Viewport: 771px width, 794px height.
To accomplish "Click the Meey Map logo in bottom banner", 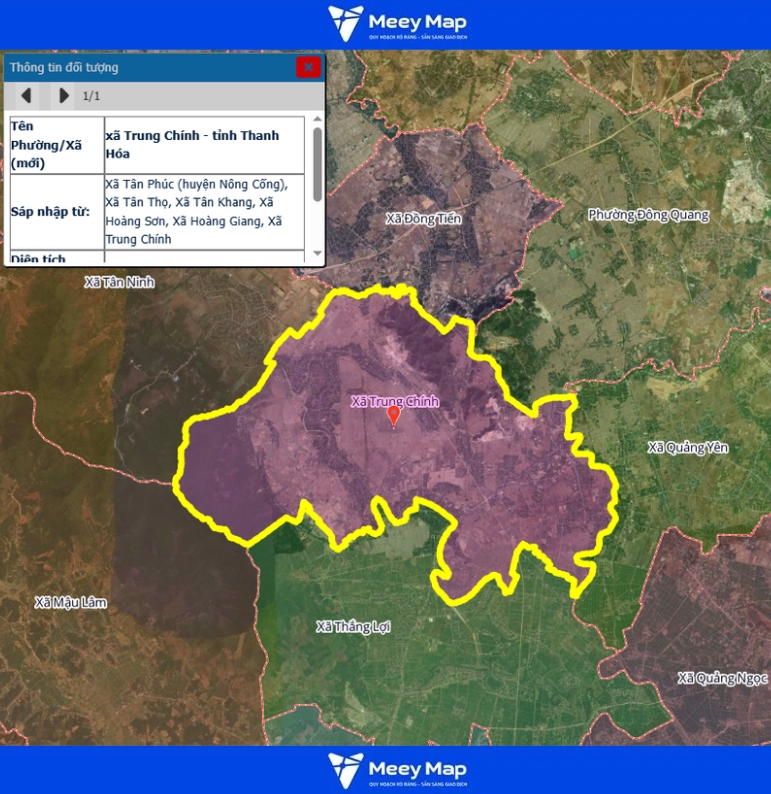I will [397, 771].
